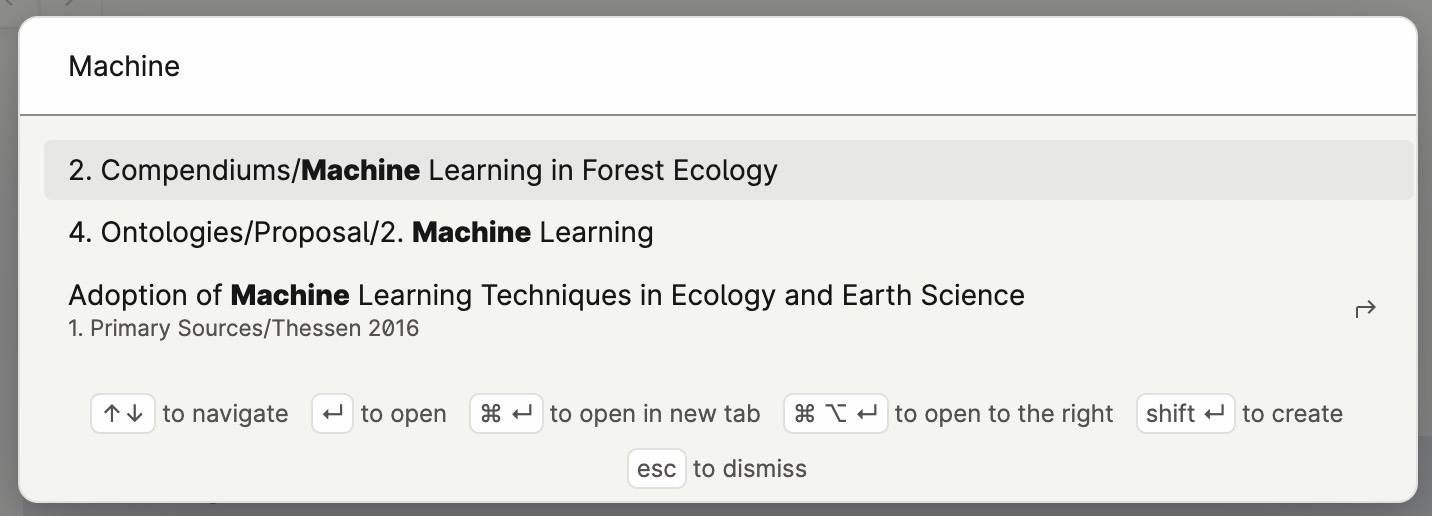This screenshot has height=516, width=1432.
Task: Click the up-down arrows navigate key hint
Action: pos(123,414)
